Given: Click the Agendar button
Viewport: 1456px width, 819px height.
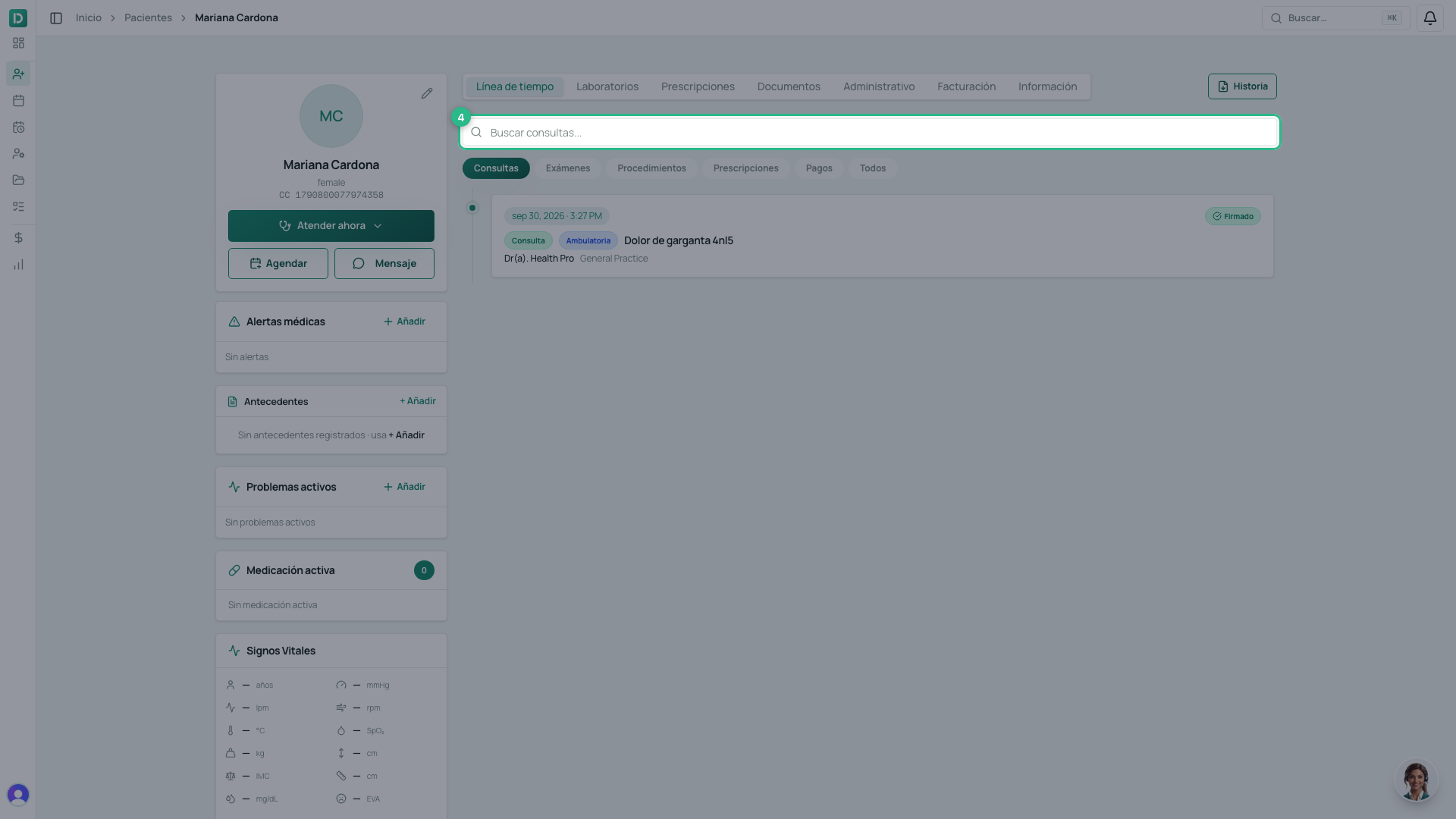Looking at the screenshot, I should pos(278,263).
